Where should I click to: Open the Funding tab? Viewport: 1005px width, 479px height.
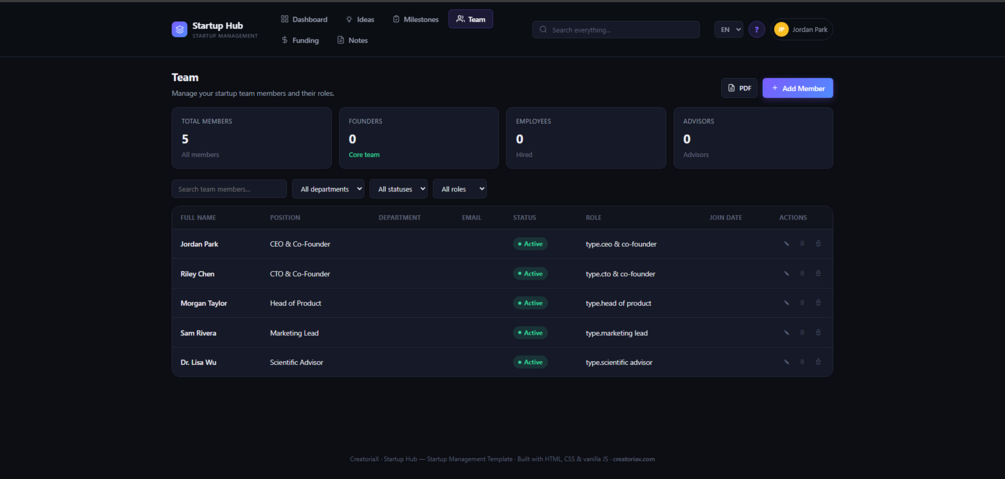tap(299, 40)
